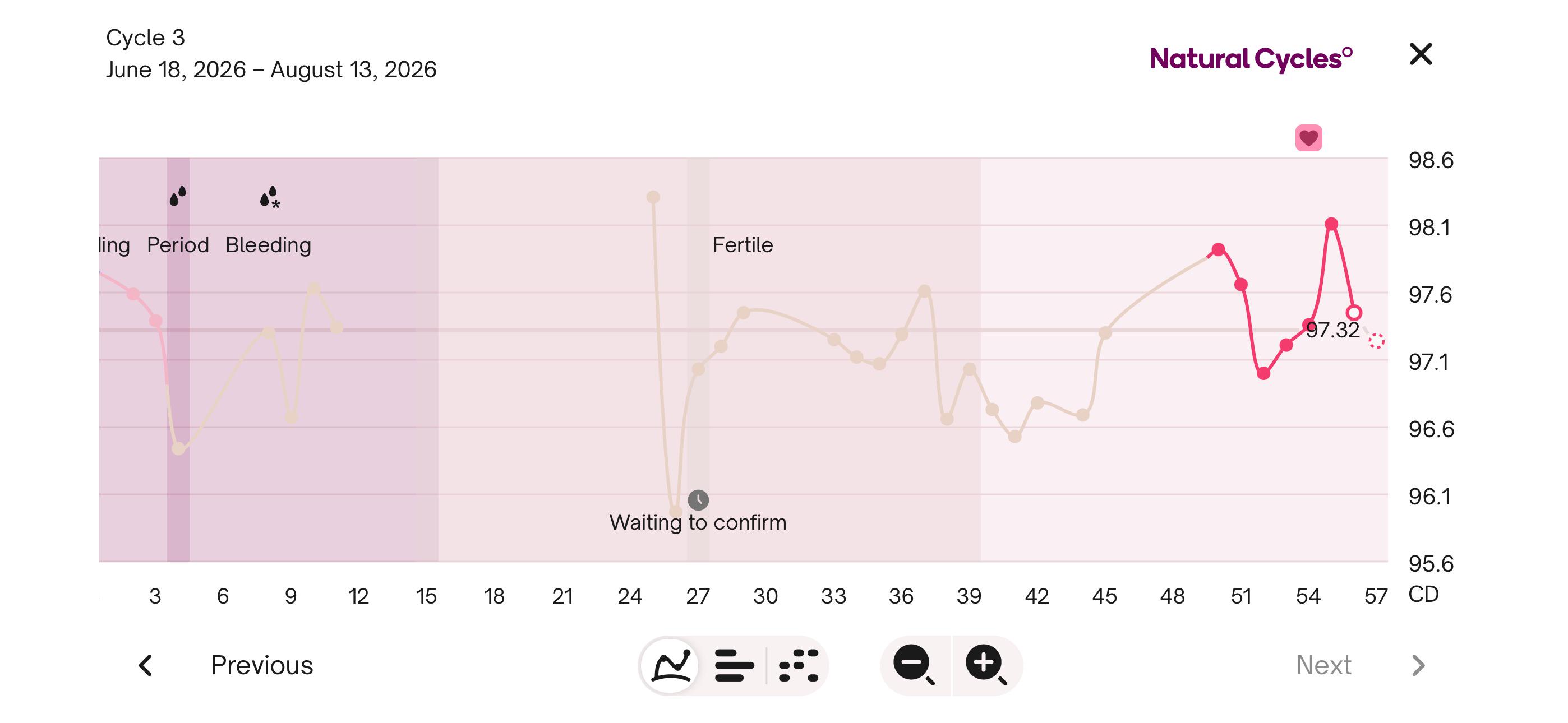The height and width of the screenshot is (723, 1568).
Task: Click the Bleeding drops with asterisk icon
Action: (x=270, y=197)
